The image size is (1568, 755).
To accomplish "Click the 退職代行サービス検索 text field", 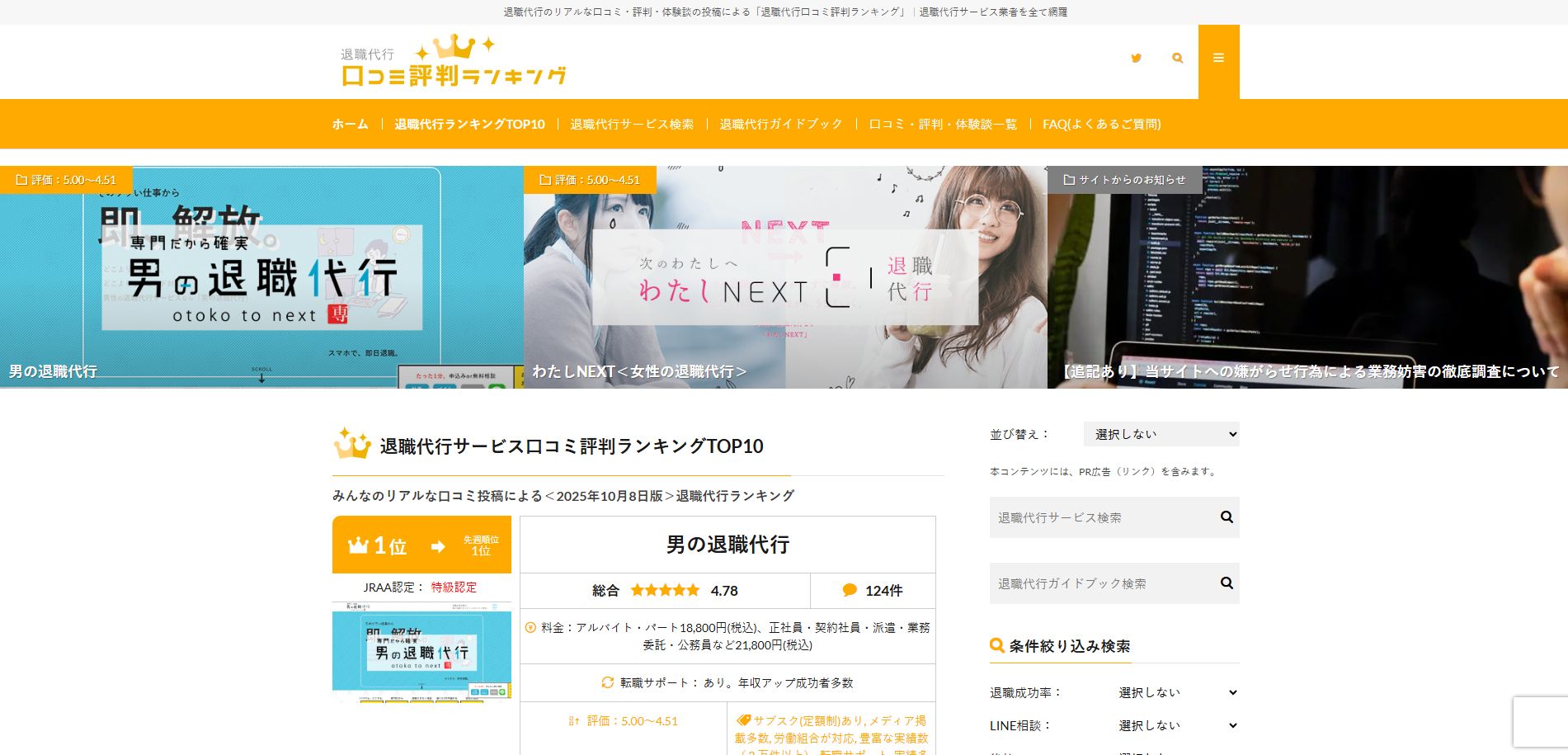I will [x=1101, y=517].
